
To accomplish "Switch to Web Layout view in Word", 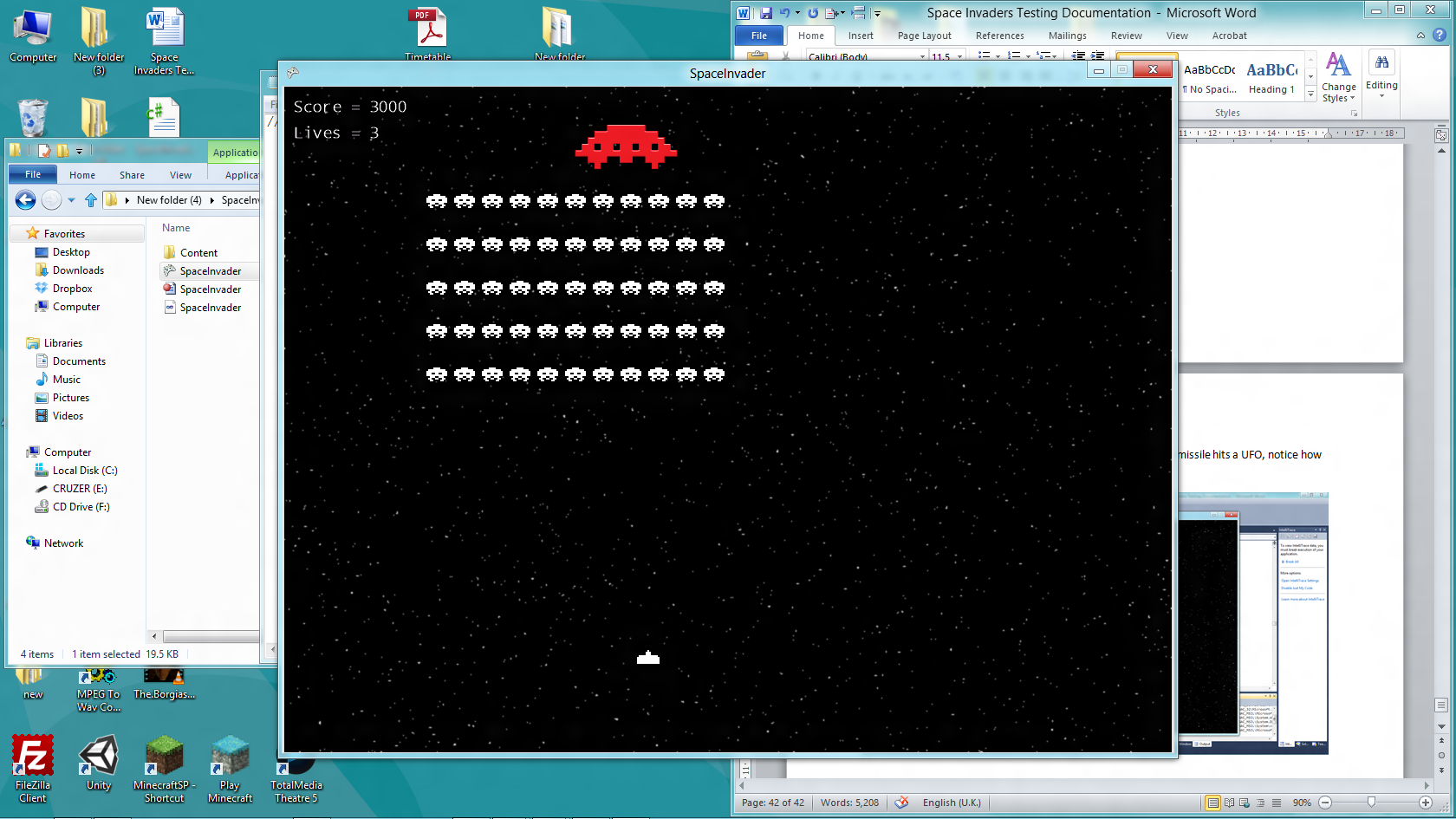I will (x=1245, y=803).
